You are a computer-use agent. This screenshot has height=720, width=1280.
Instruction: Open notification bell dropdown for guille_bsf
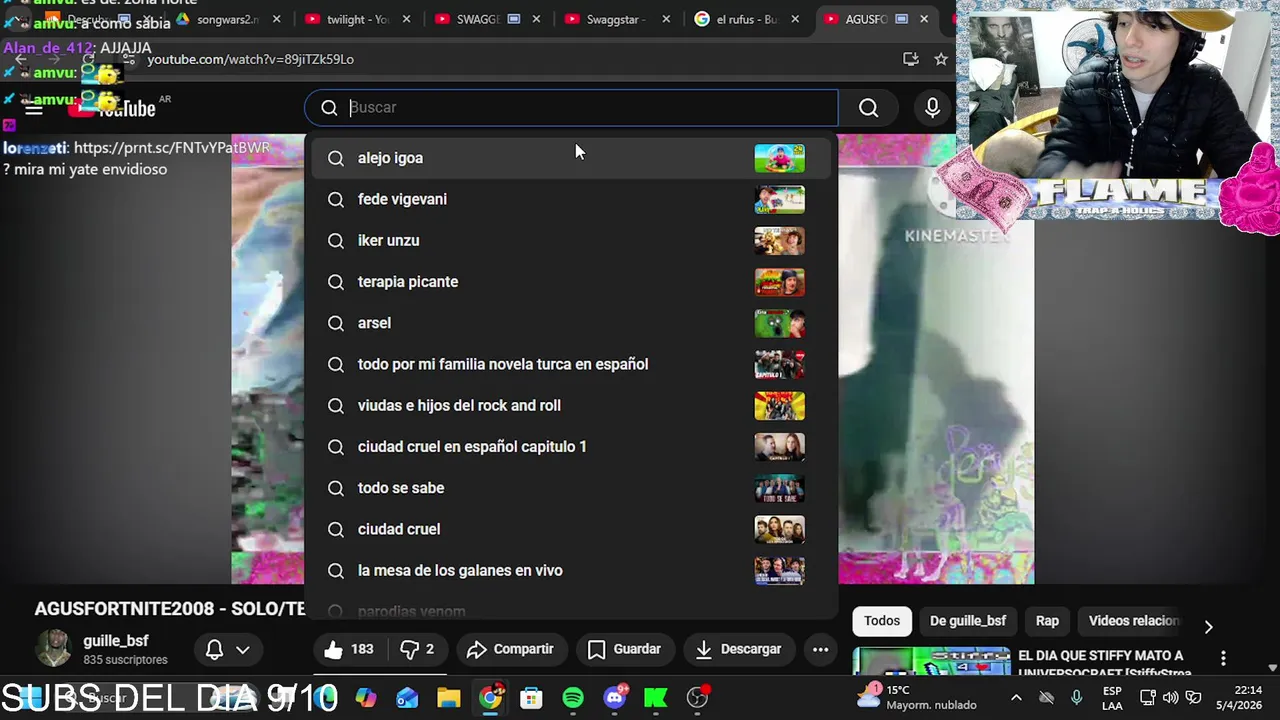tap(228, 649)
